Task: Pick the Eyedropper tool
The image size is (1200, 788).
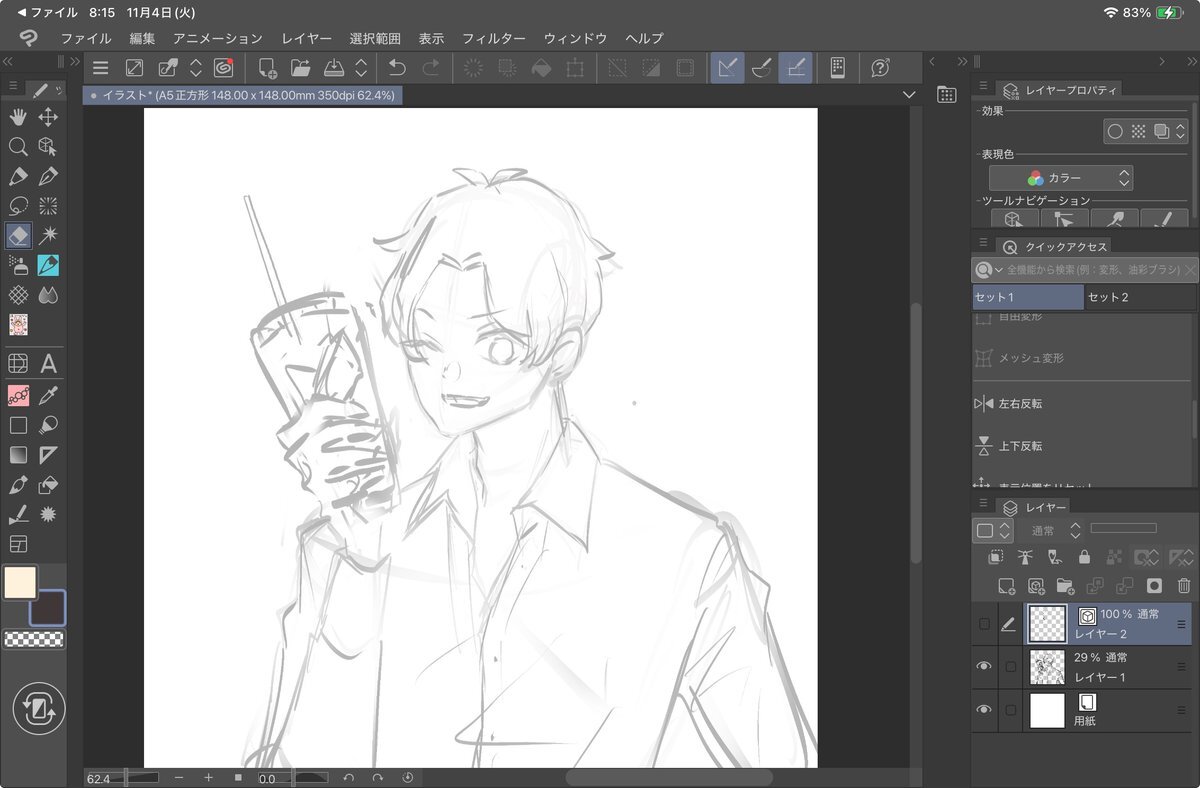Action: [x=48, y=395]
